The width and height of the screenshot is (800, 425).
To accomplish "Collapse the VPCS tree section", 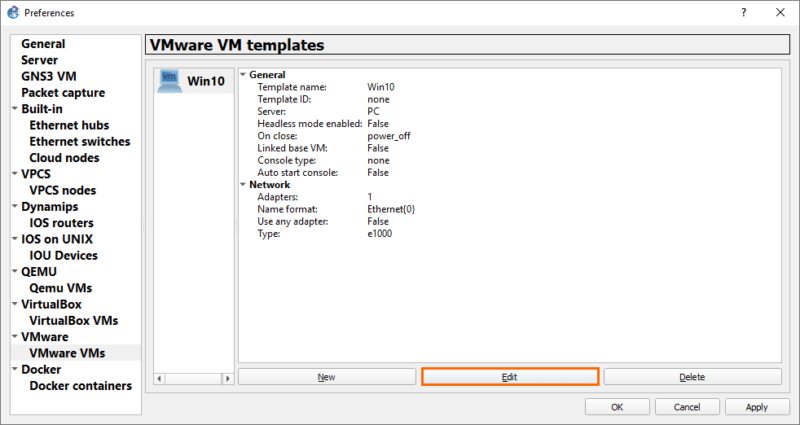I will tap(15, 174).
